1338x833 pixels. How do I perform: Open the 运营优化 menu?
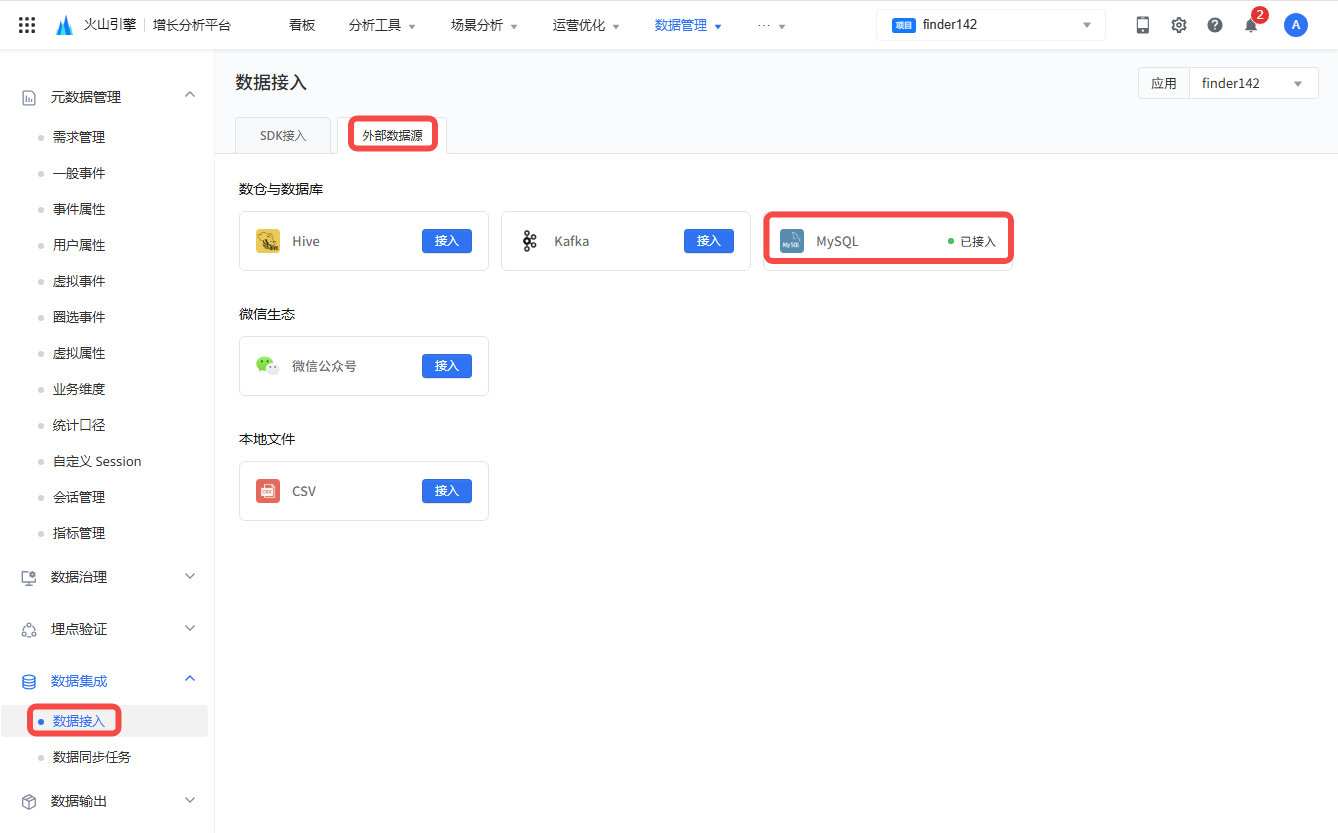click(x=587, y=25)
